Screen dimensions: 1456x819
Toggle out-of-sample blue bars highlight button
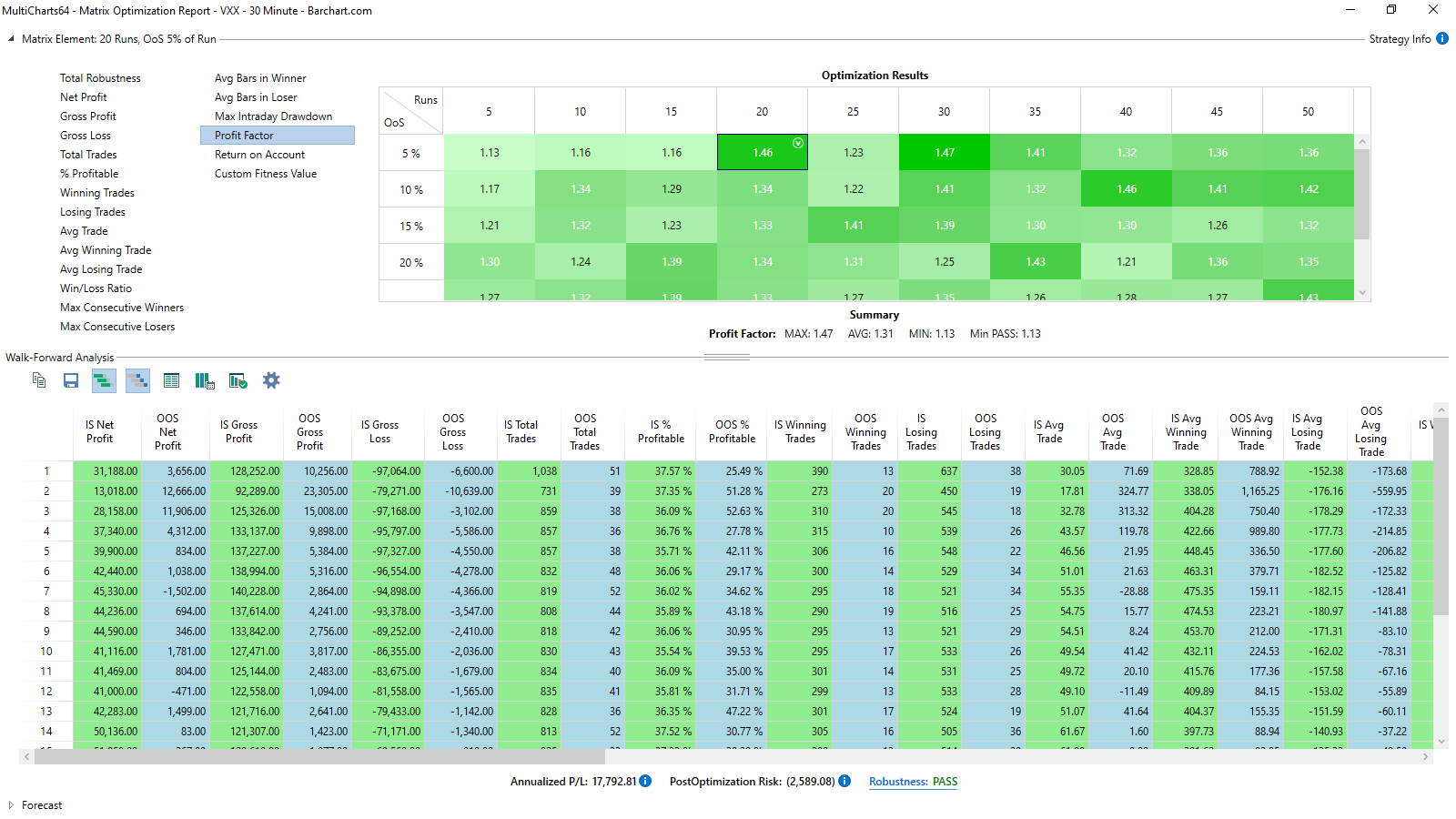point(137,380)
